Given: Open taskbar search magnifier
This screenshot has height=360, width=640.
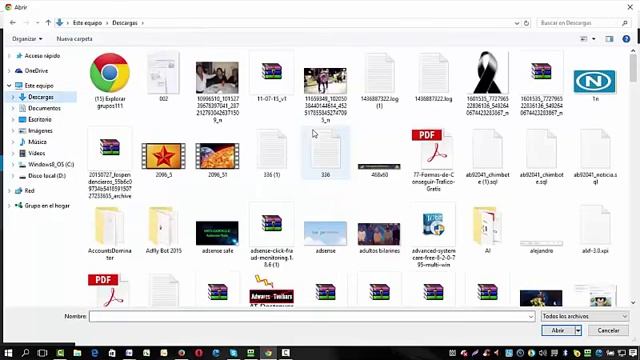Looking at the screenshot, I should click(25, 353).
